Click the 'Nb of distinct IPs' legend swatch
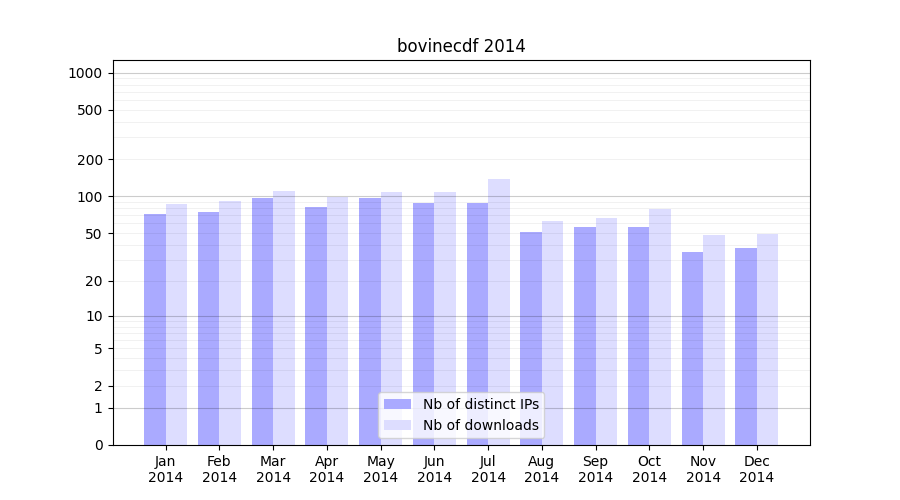The width and height of the screenshot is (900, 500). (397, 404)
